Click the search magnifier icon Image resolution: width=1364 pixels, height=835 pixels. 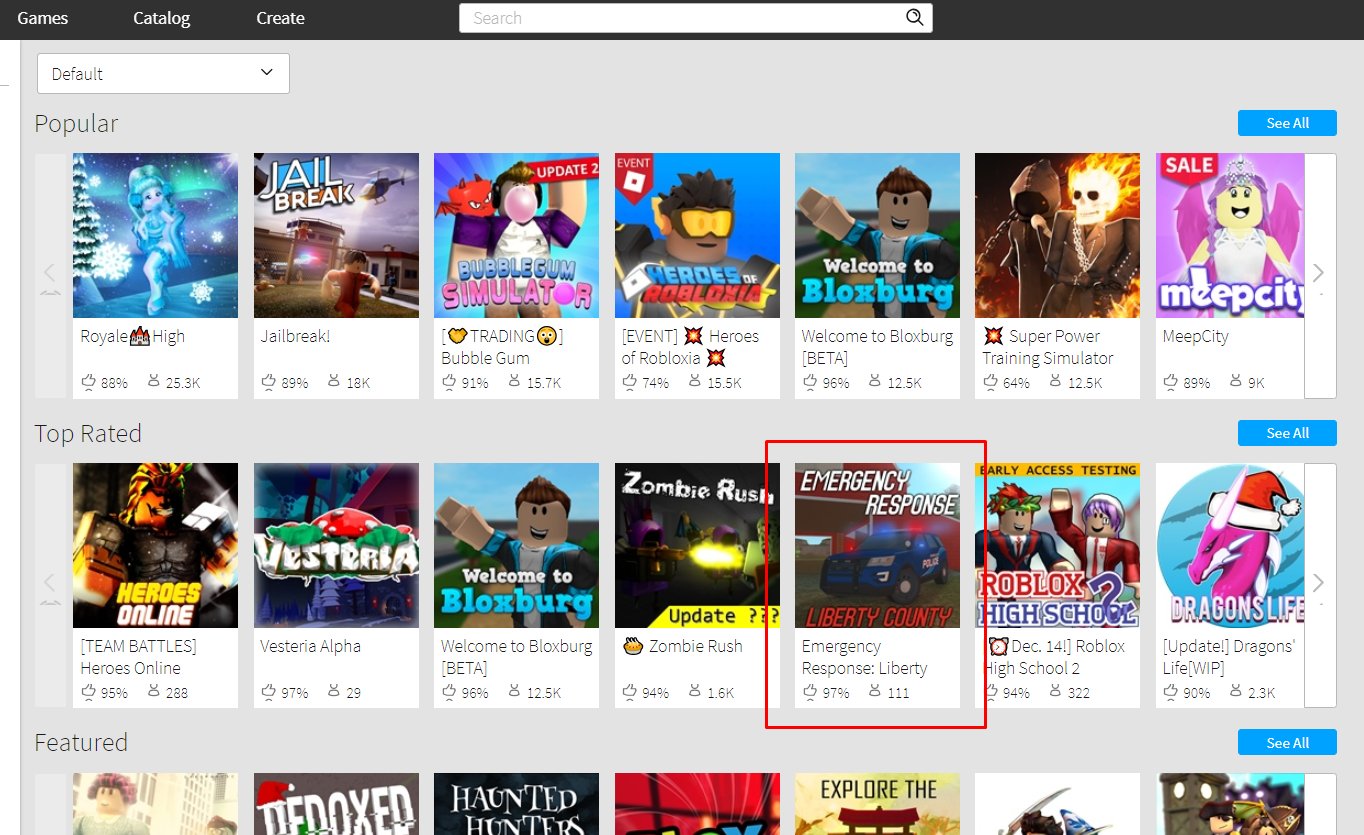tap(914, 17)
